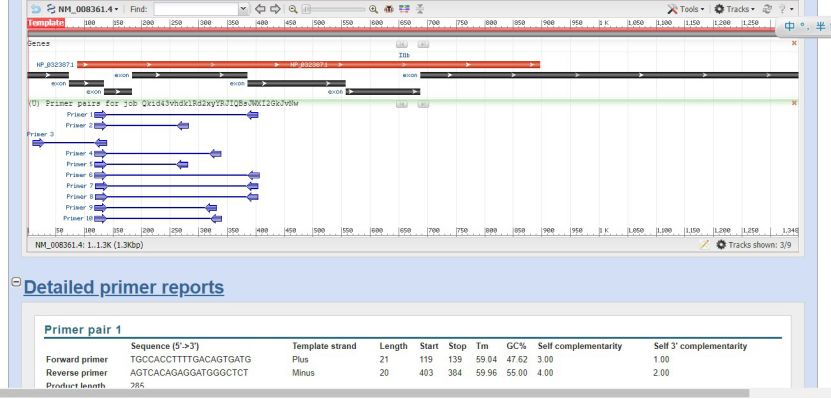This screenshot has width=831, height=399.
Task: Close the Primer pairs track
Action: pos(794,103)
